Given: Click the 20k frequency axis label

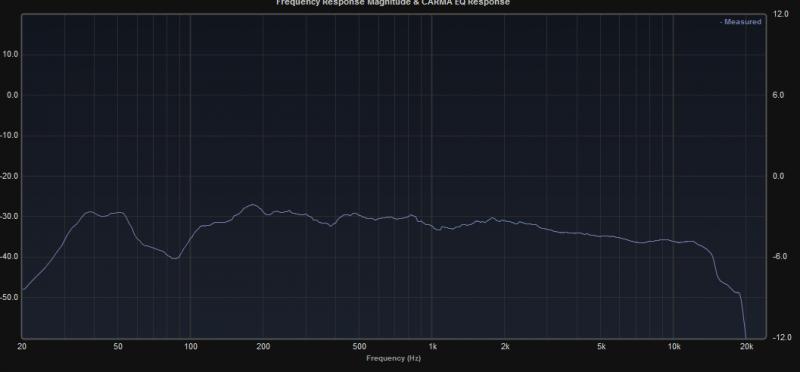Looking at the screenshot, I should pos(746,347).
